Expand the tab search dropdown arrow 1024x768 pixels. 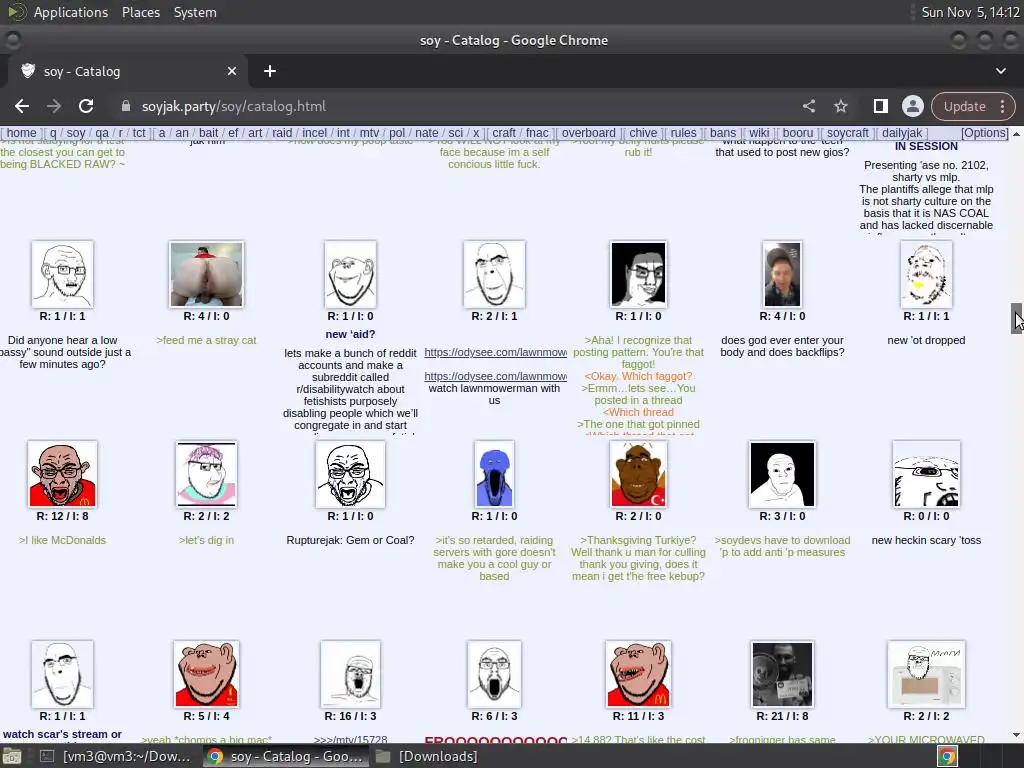(x=1000, y=71)
